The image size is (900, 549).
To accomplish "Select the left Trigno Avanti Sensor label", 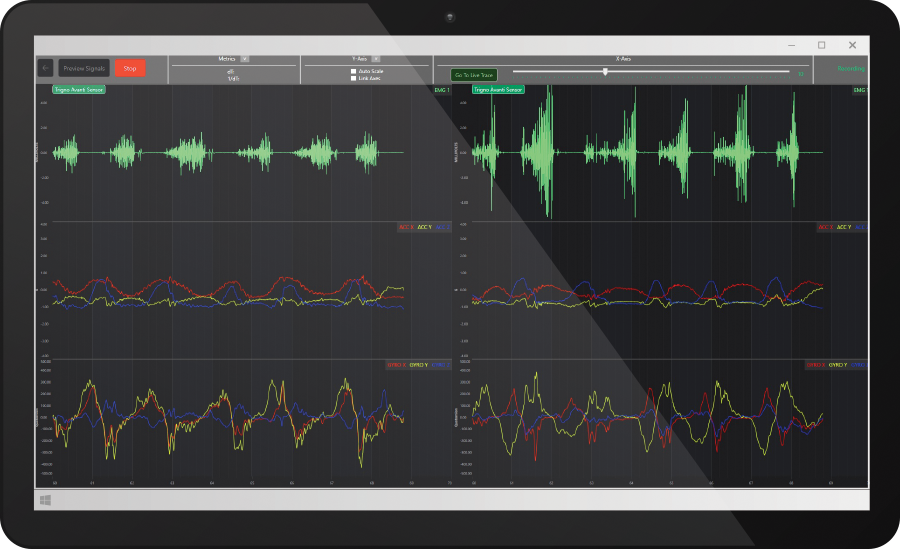I will [79, 90].
